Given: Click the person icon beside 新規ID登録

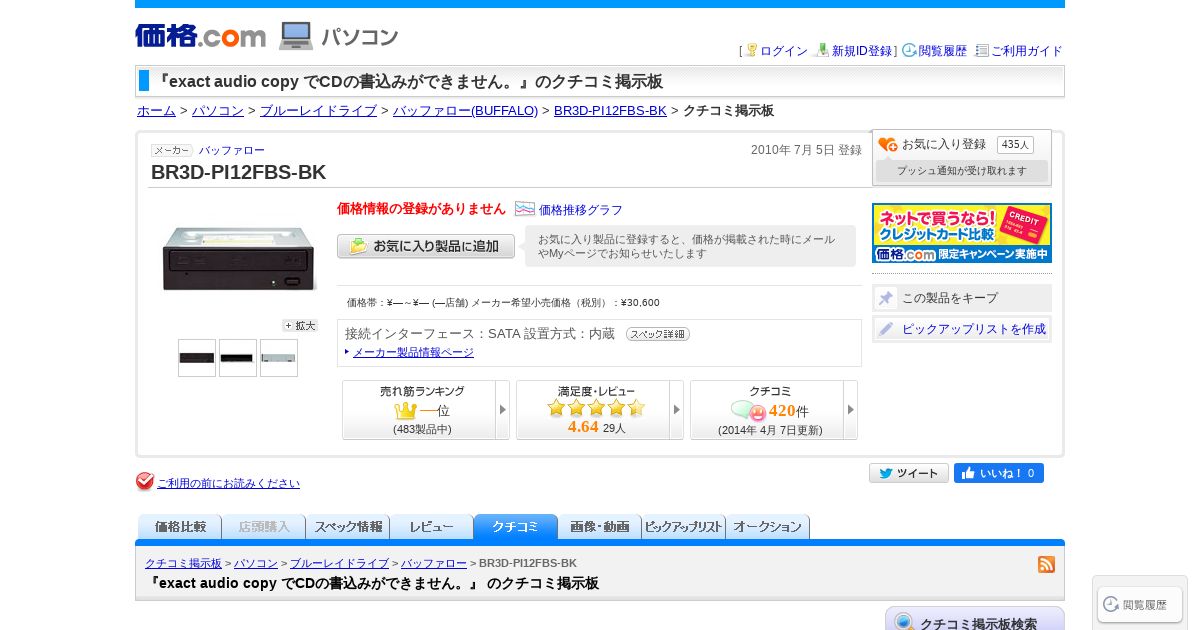Looking at the screenshot, I should point(822,50).
